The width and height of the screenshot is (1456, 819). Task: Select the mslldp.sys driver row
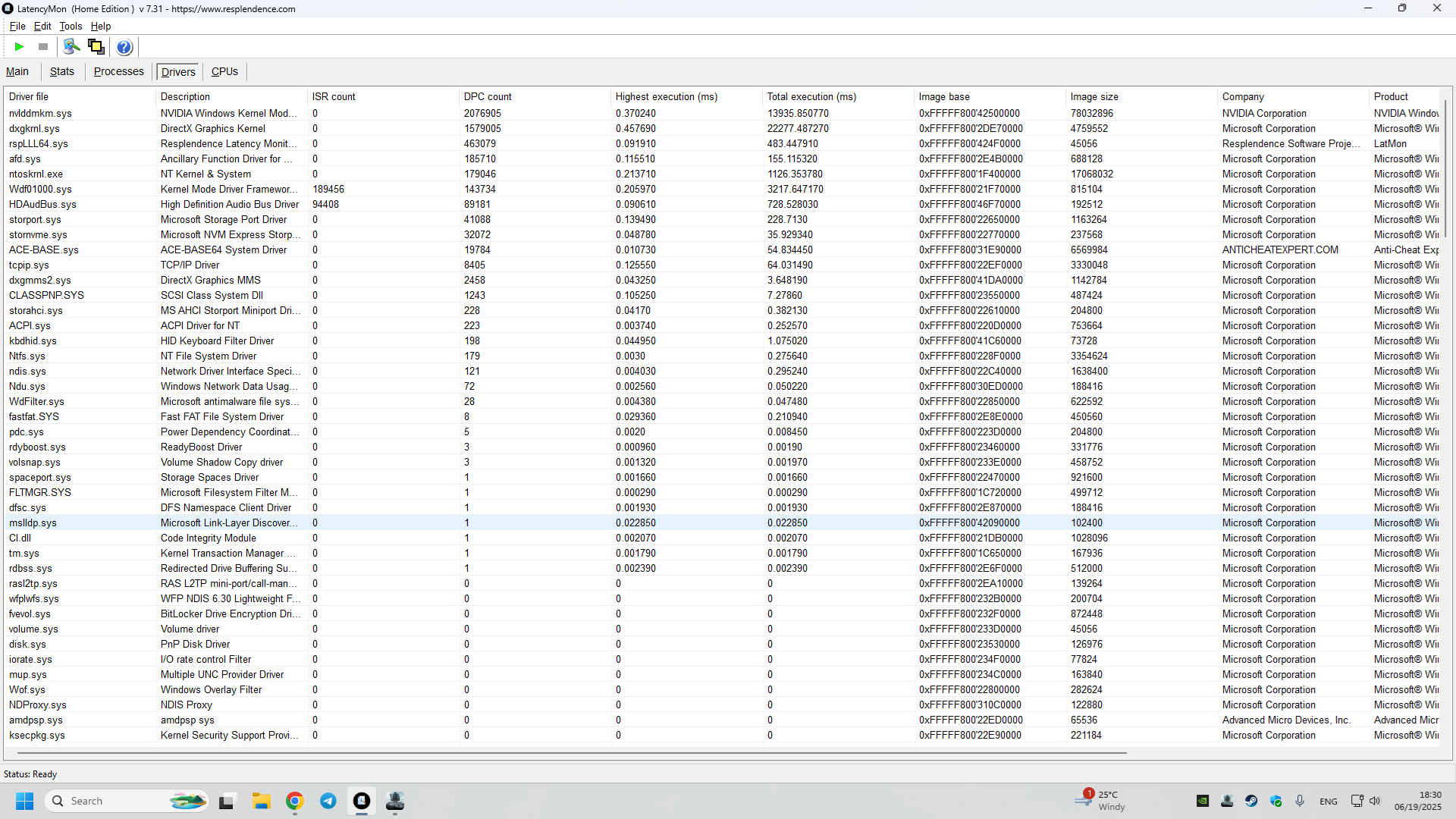pos(722,523)
